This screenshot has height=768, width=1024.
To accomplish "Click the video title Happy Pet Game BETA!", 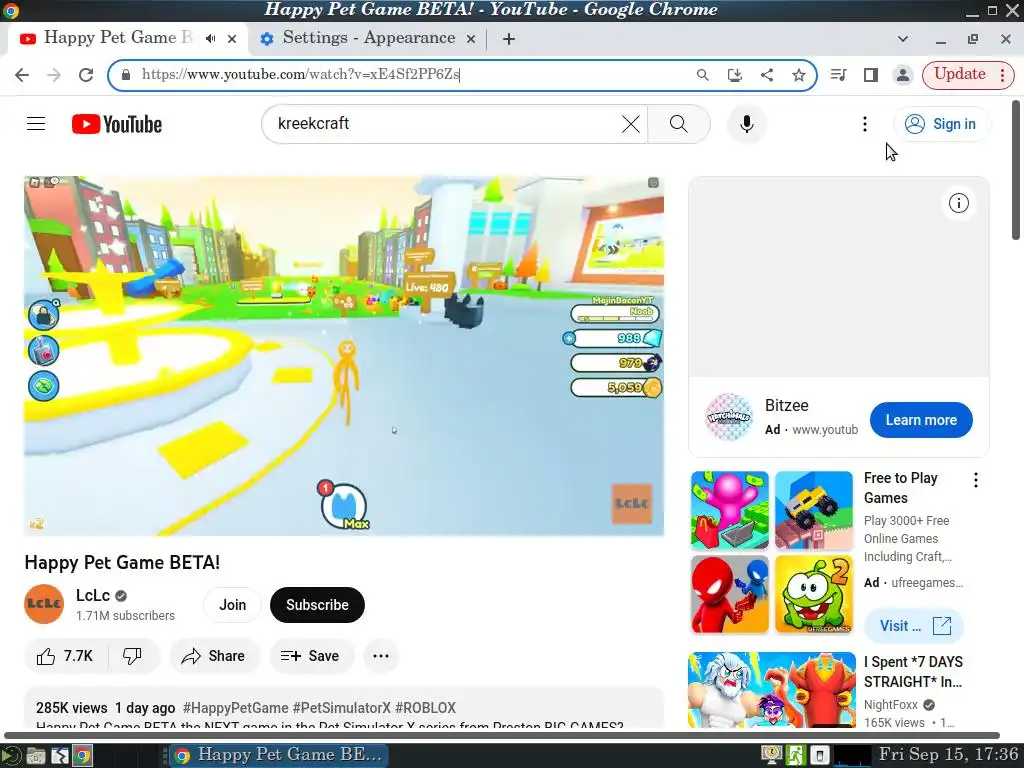I will (122, 562).
